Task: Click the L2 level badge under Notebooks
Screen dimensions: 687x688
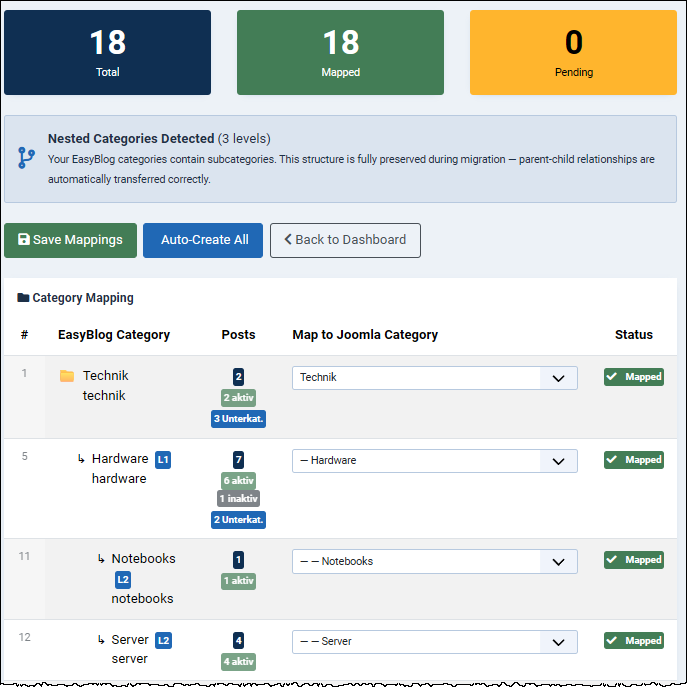Action: pyautogui.click(x=123, y=580)
